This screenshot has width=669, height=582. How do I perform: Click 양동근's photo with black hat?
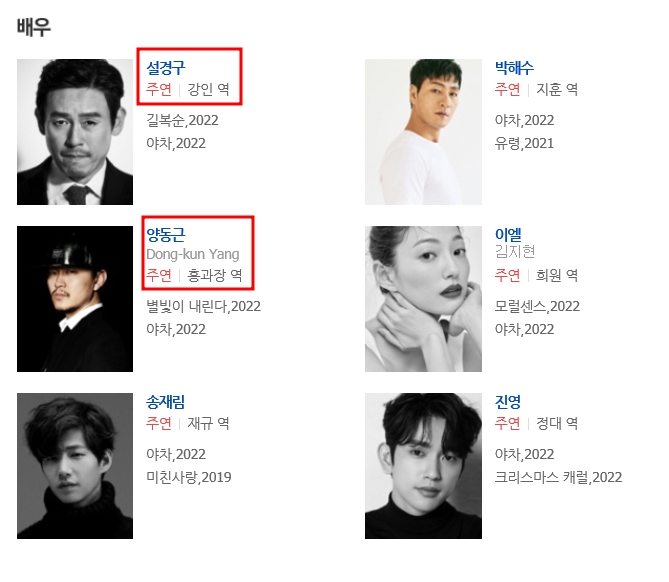point(75,299)
